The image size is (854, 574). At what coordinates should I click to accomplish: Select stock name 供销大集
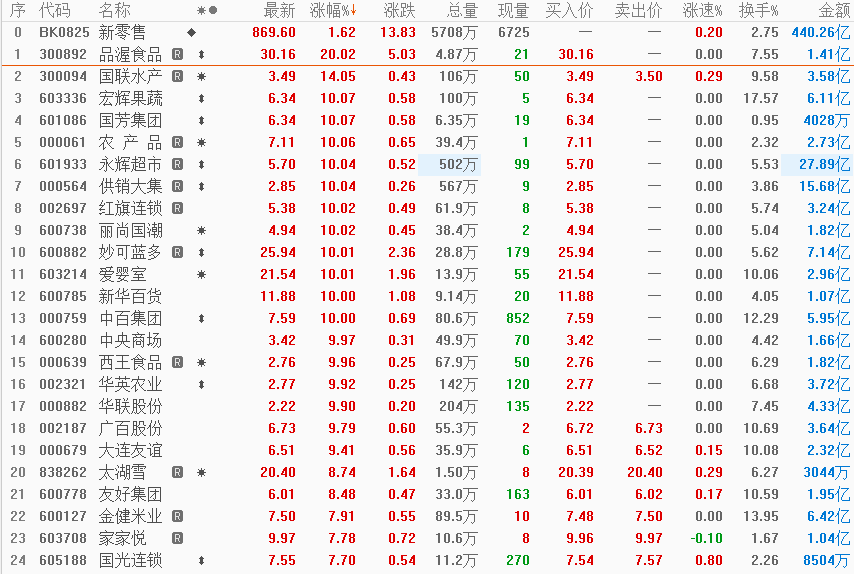click(x=130, y=186)
